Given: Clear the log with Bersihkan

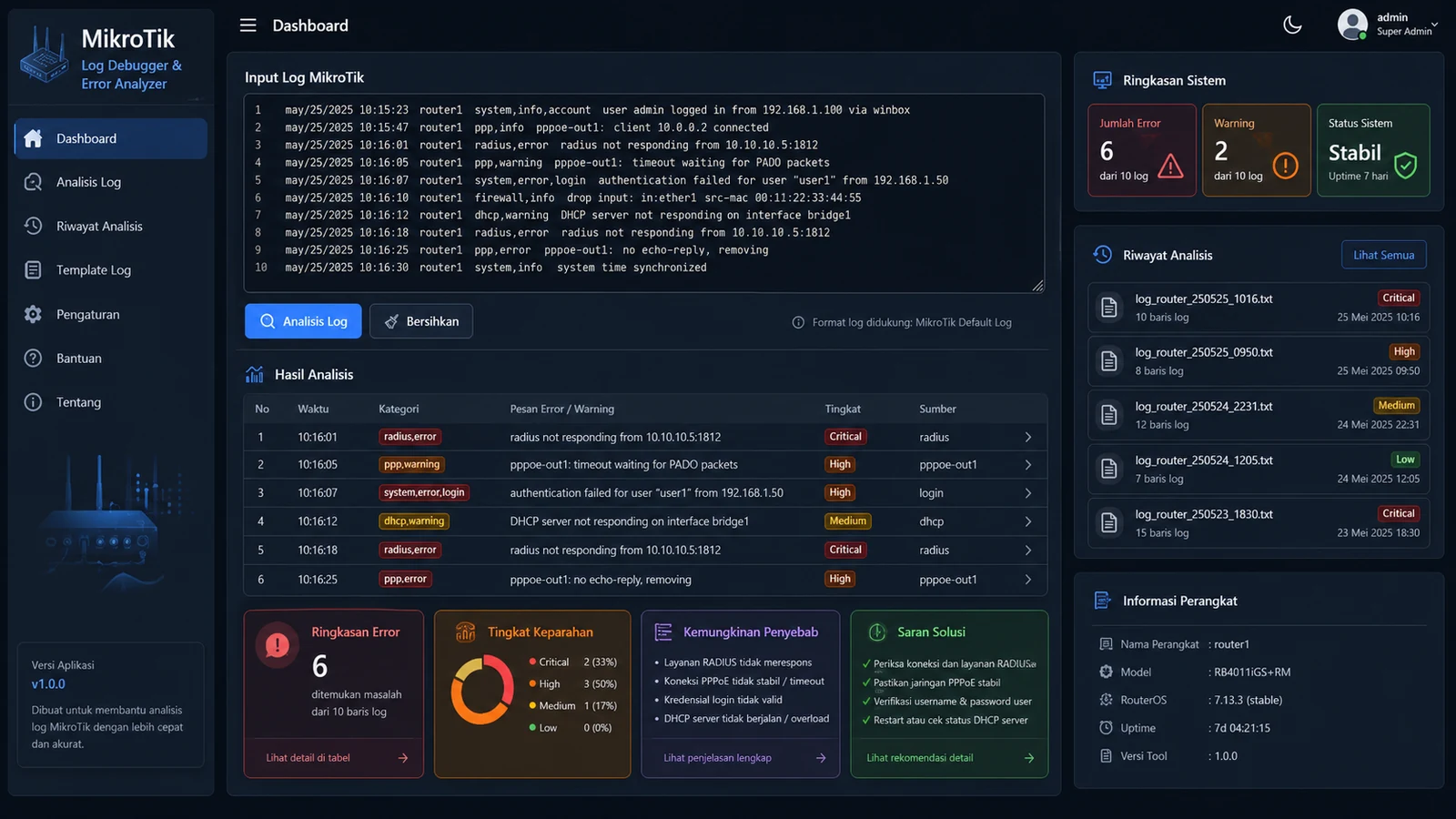Looking at the screenshot, I should point(421,321).
